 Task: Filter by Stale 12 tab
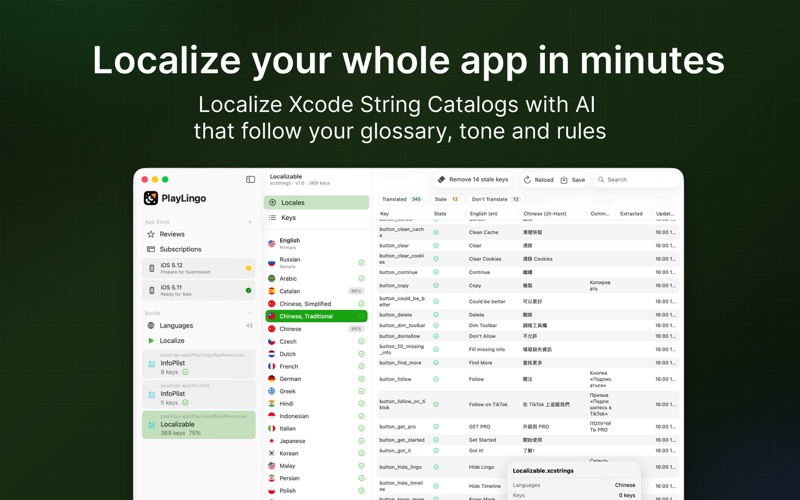[447, 199]
